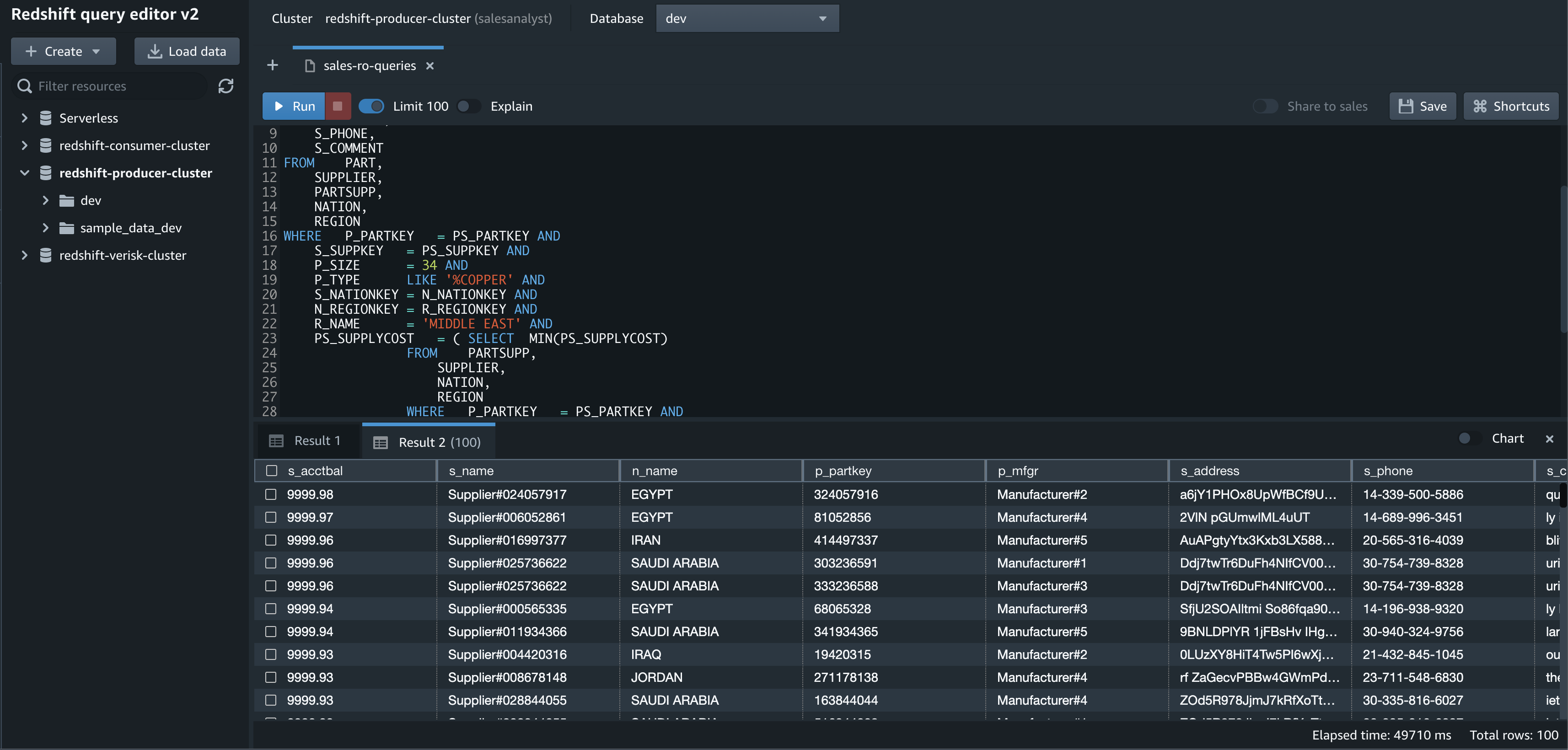
Task: Click the Shortcuts button
Action: [x=1510, y=106]
